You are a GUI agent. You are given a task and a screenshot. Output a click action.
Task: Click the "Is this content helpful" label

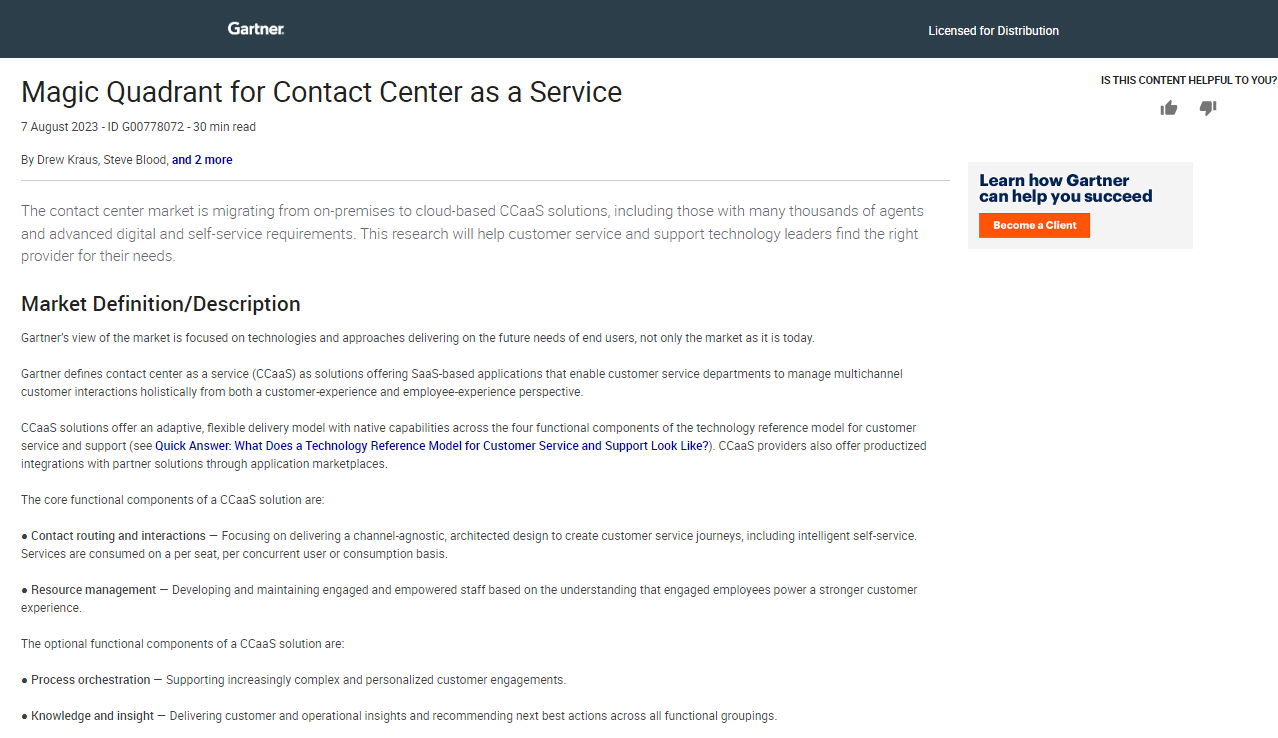click(1188, 80)
